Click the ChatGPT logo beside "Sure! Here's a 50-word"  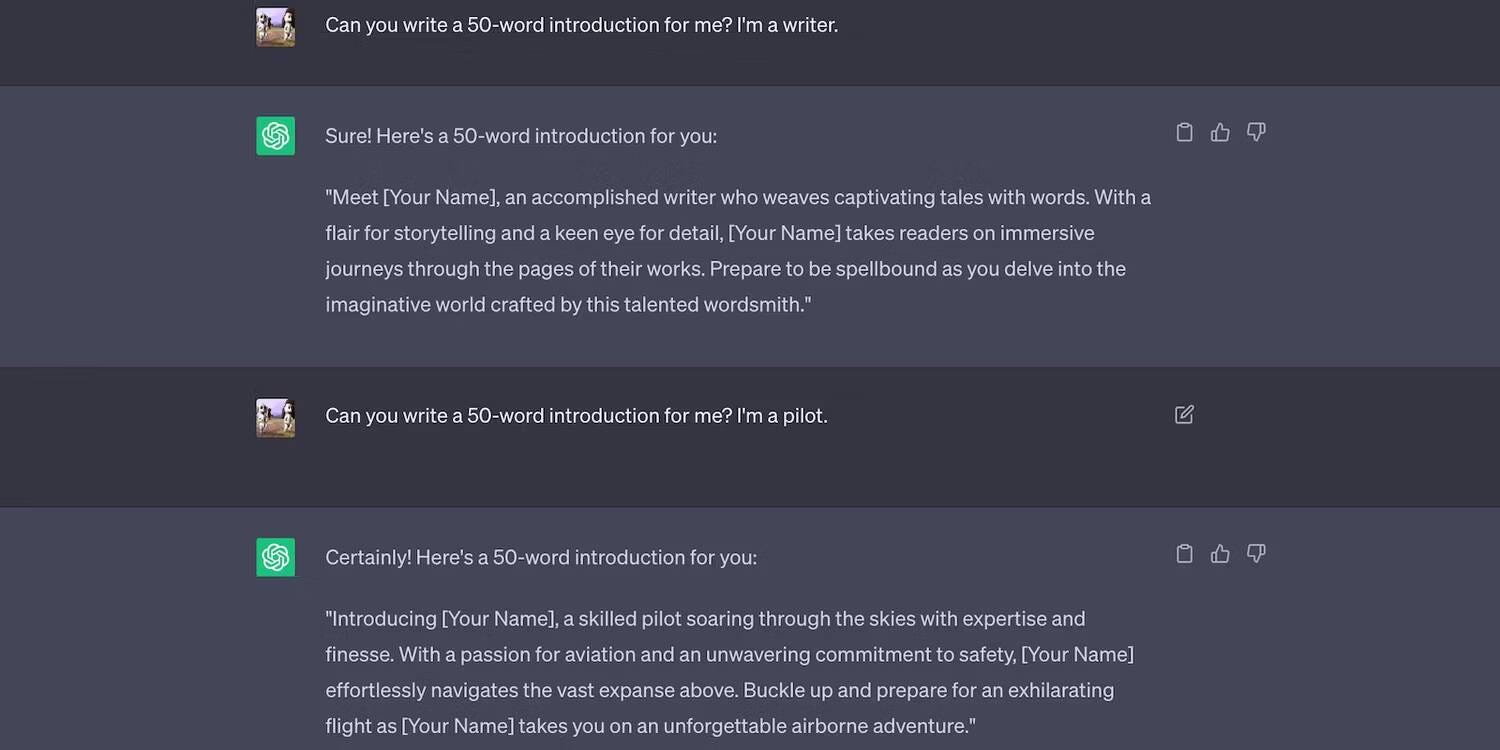[x=276, y=136]
